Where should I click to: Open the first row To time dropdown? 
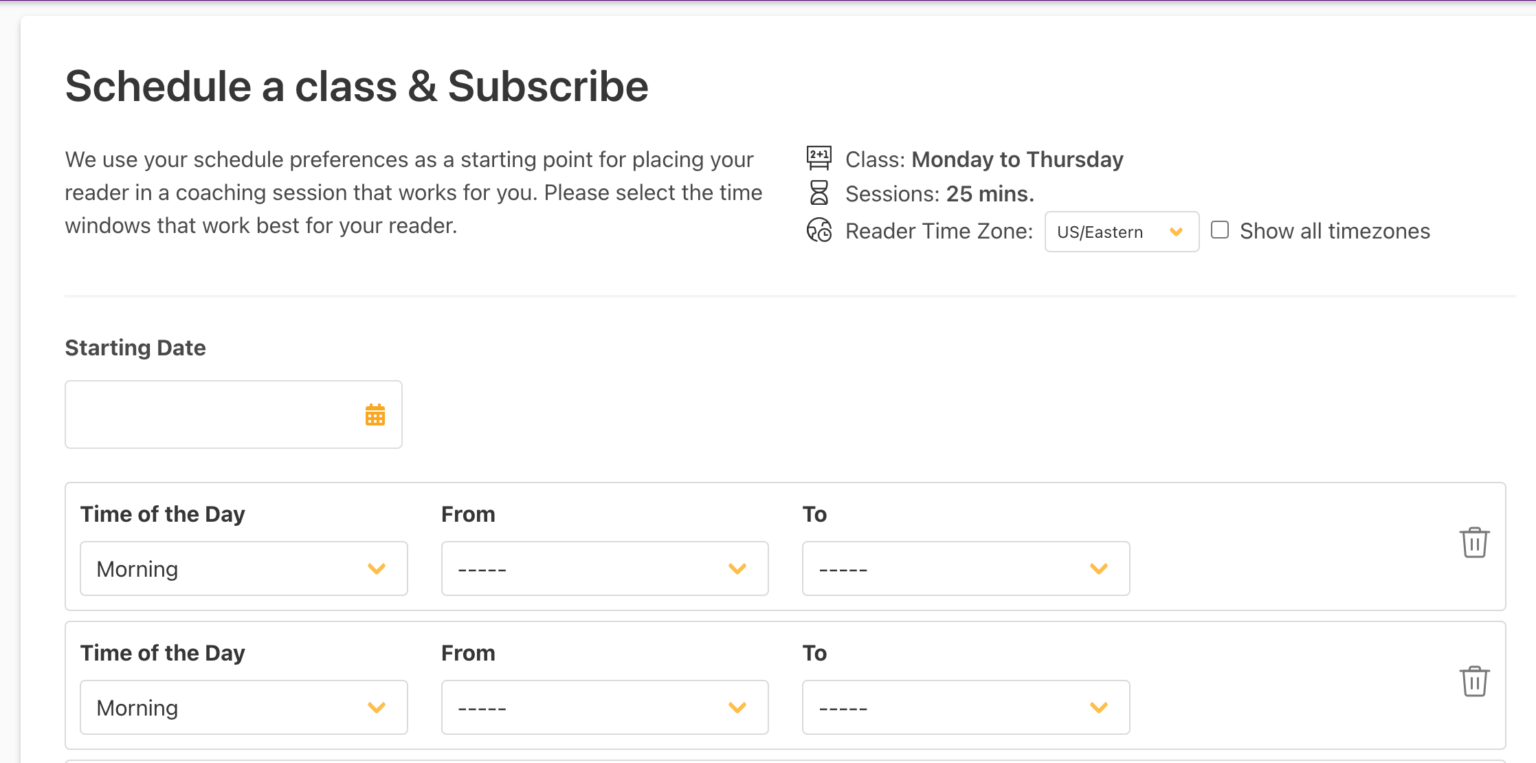[965, 569]
